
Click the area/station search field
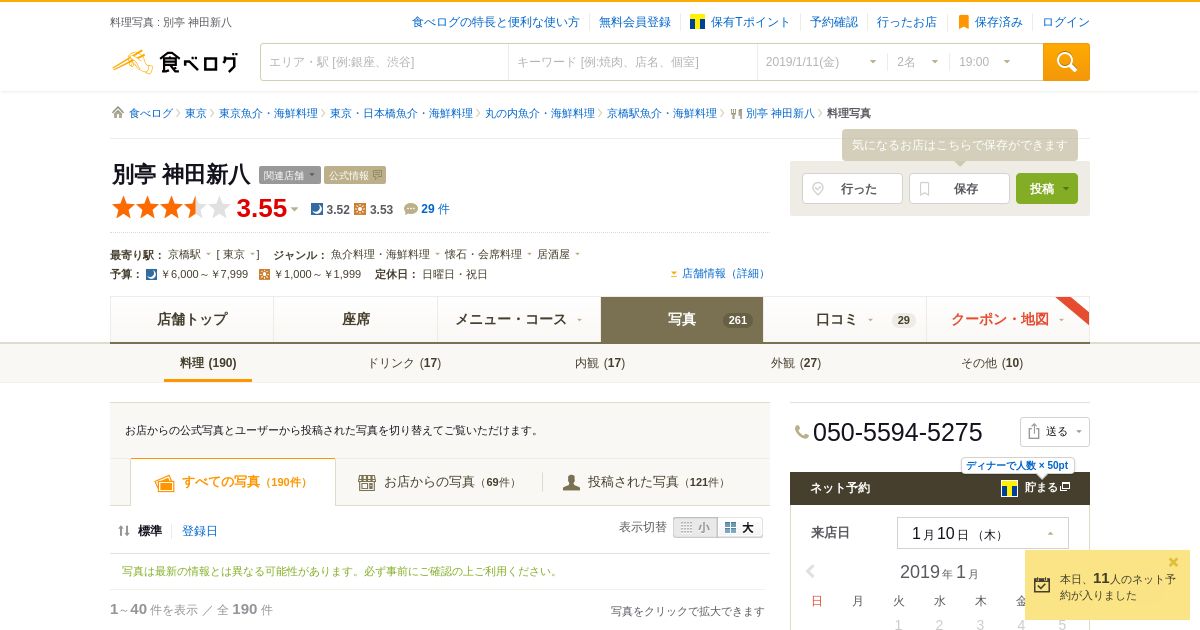(x=384, y=62)
